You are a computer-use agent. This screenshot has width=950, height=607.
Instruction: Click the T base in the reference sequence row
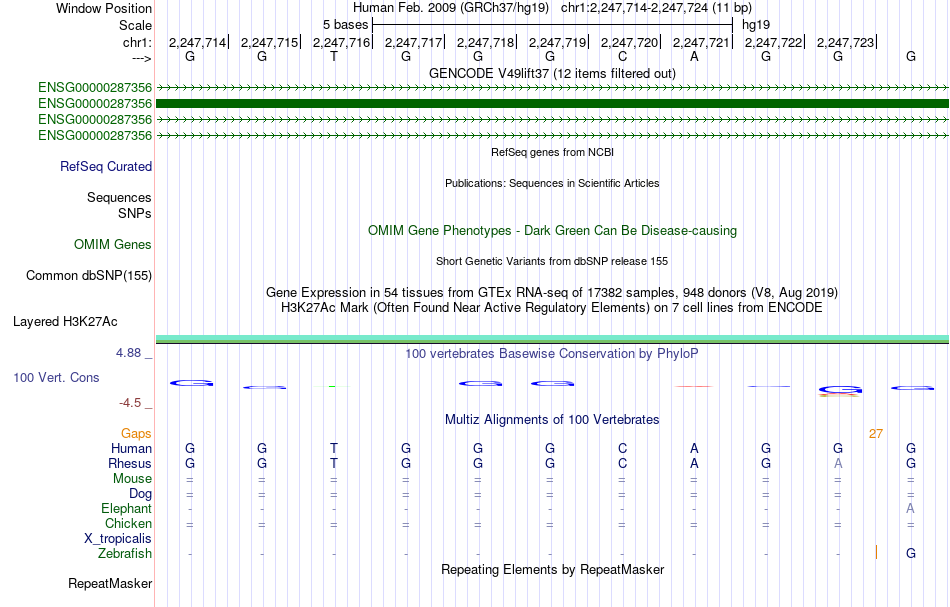point(334,56)
